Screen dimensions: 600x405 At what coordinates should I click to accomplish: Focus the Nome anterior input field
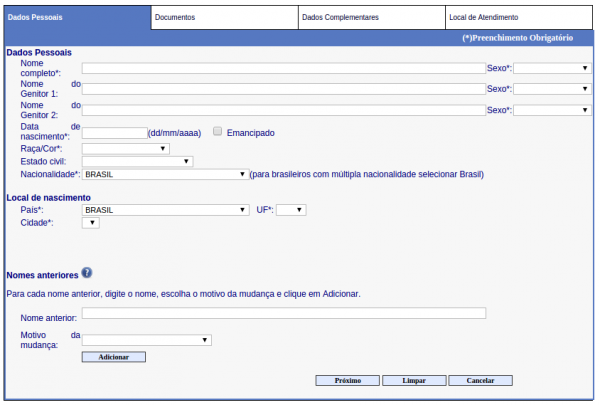pyautogui.click(x=284, y=314)
